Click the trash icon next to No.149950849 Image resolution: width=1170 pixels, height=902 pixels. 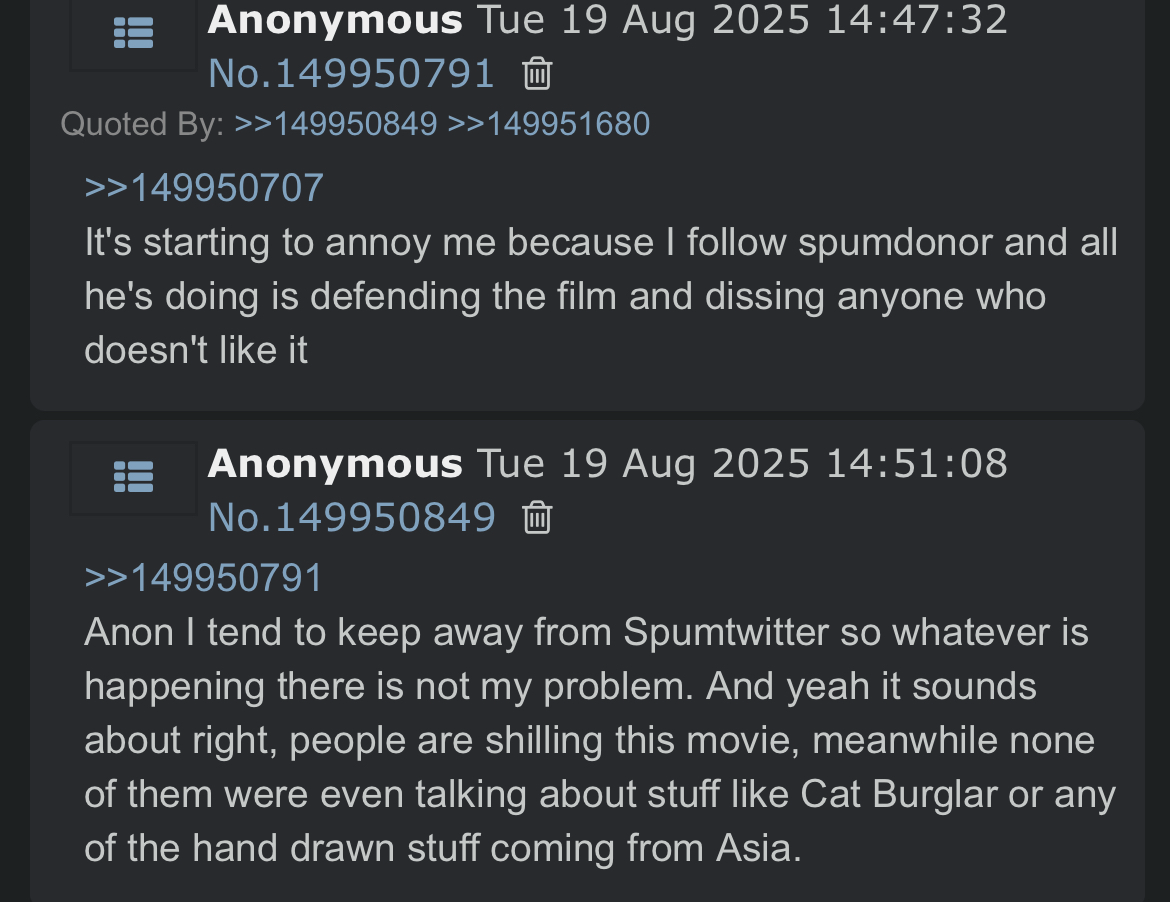pyautogui.click(x=537, y=517)
